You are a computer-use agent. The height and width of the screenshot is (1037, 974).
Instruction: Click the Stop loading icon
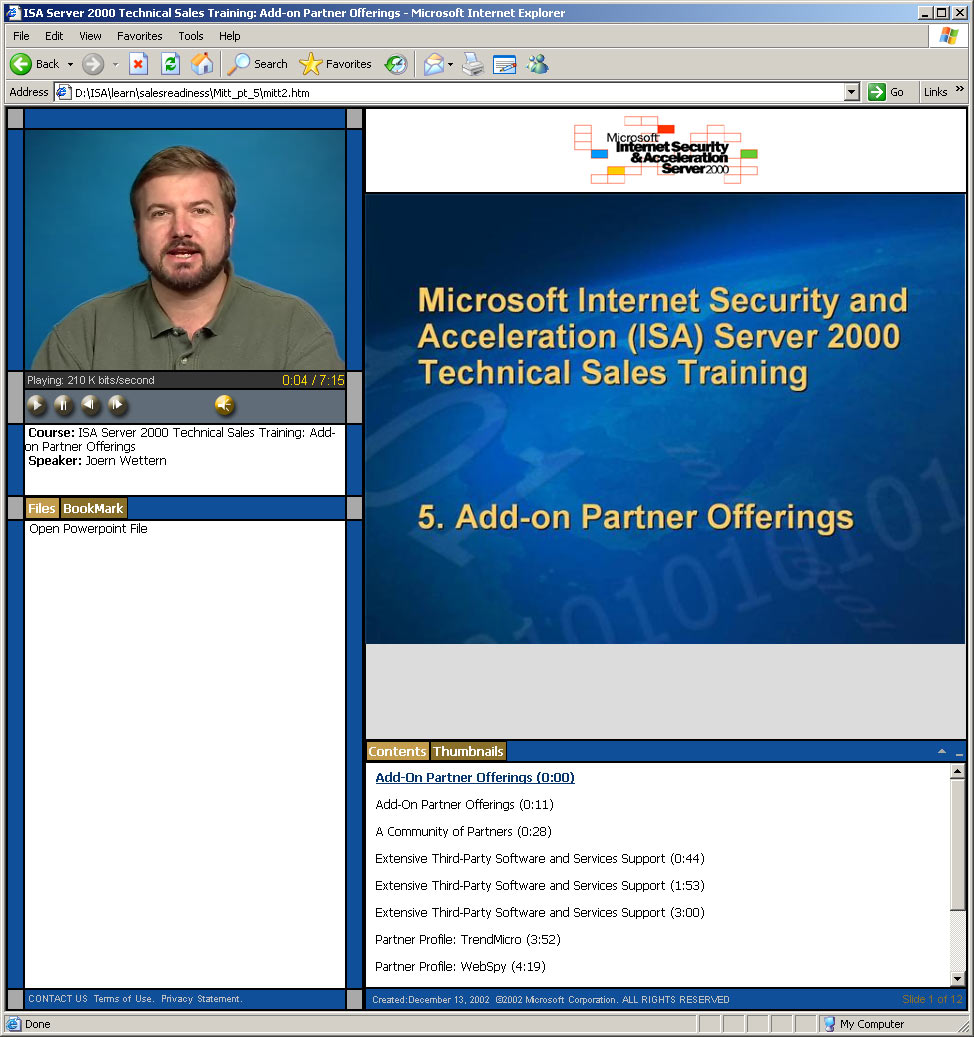tap(138, 64)
